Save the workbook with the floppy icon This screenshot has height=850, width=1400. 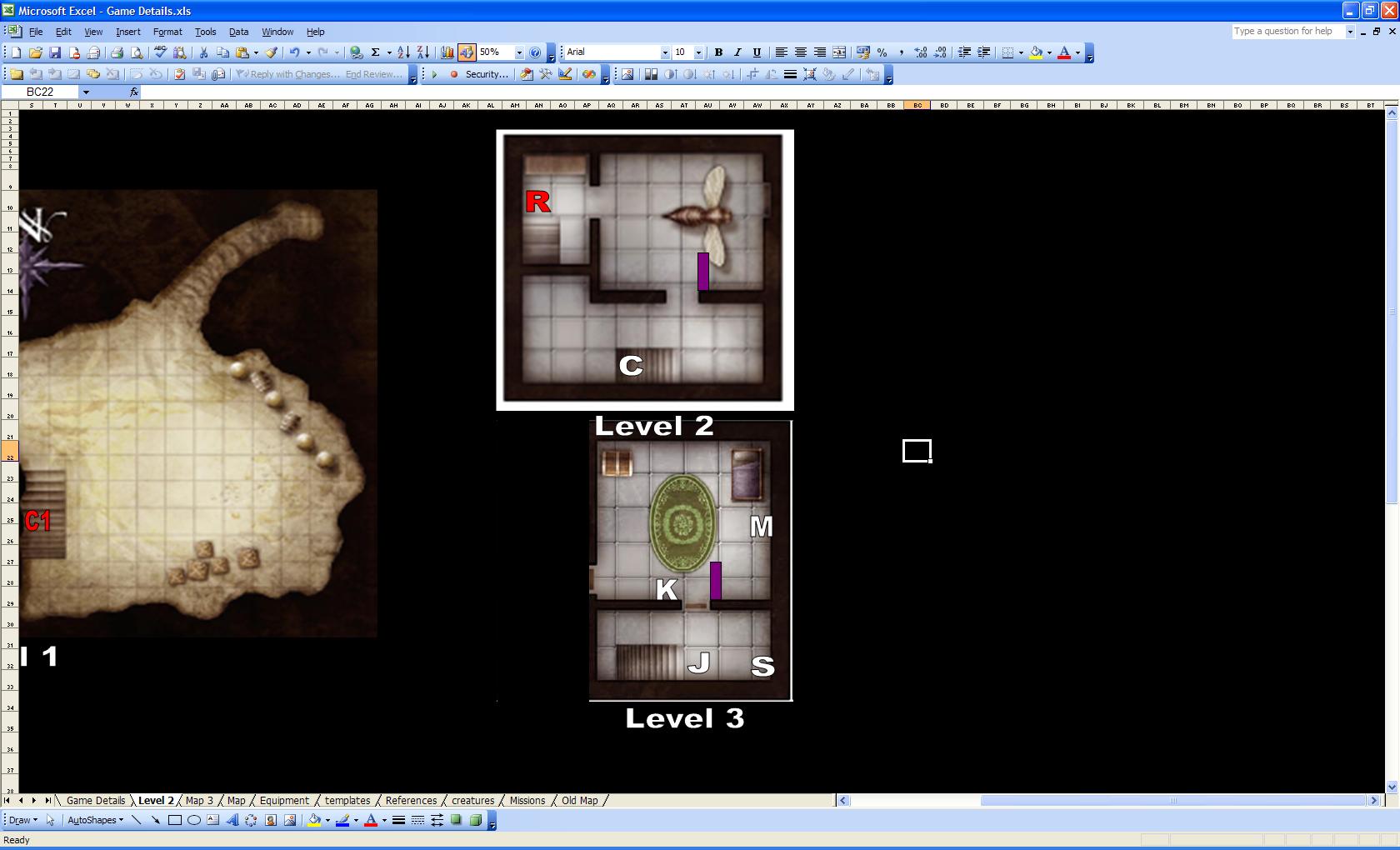point(55,52)
